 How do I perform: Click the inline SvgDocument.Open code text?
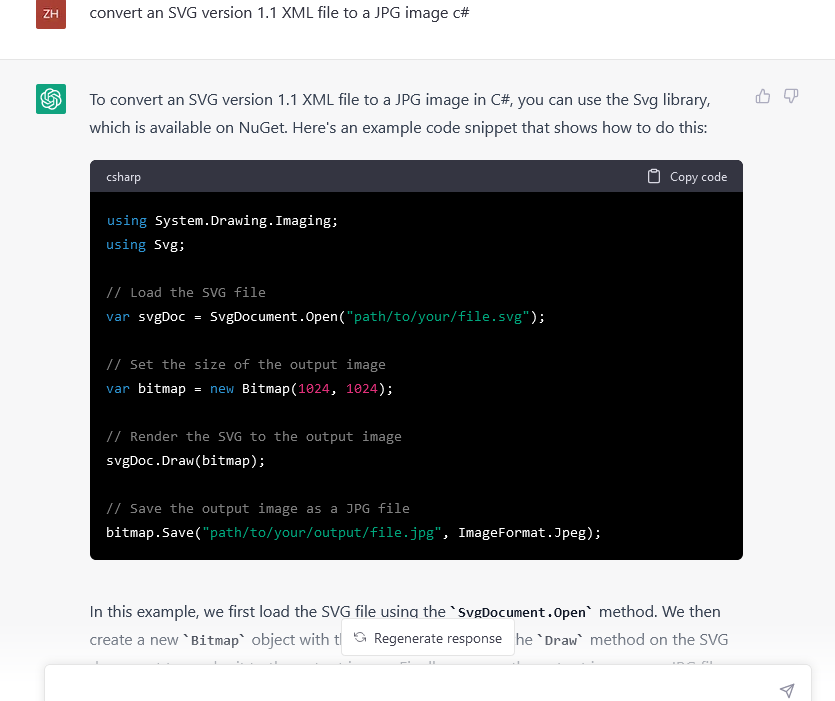tap(521, 612)
